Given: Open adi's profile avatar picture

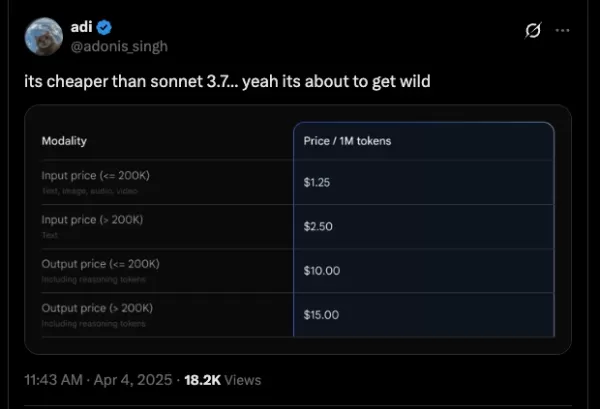Looking at the screenshot, I should (x=44, y=36).
